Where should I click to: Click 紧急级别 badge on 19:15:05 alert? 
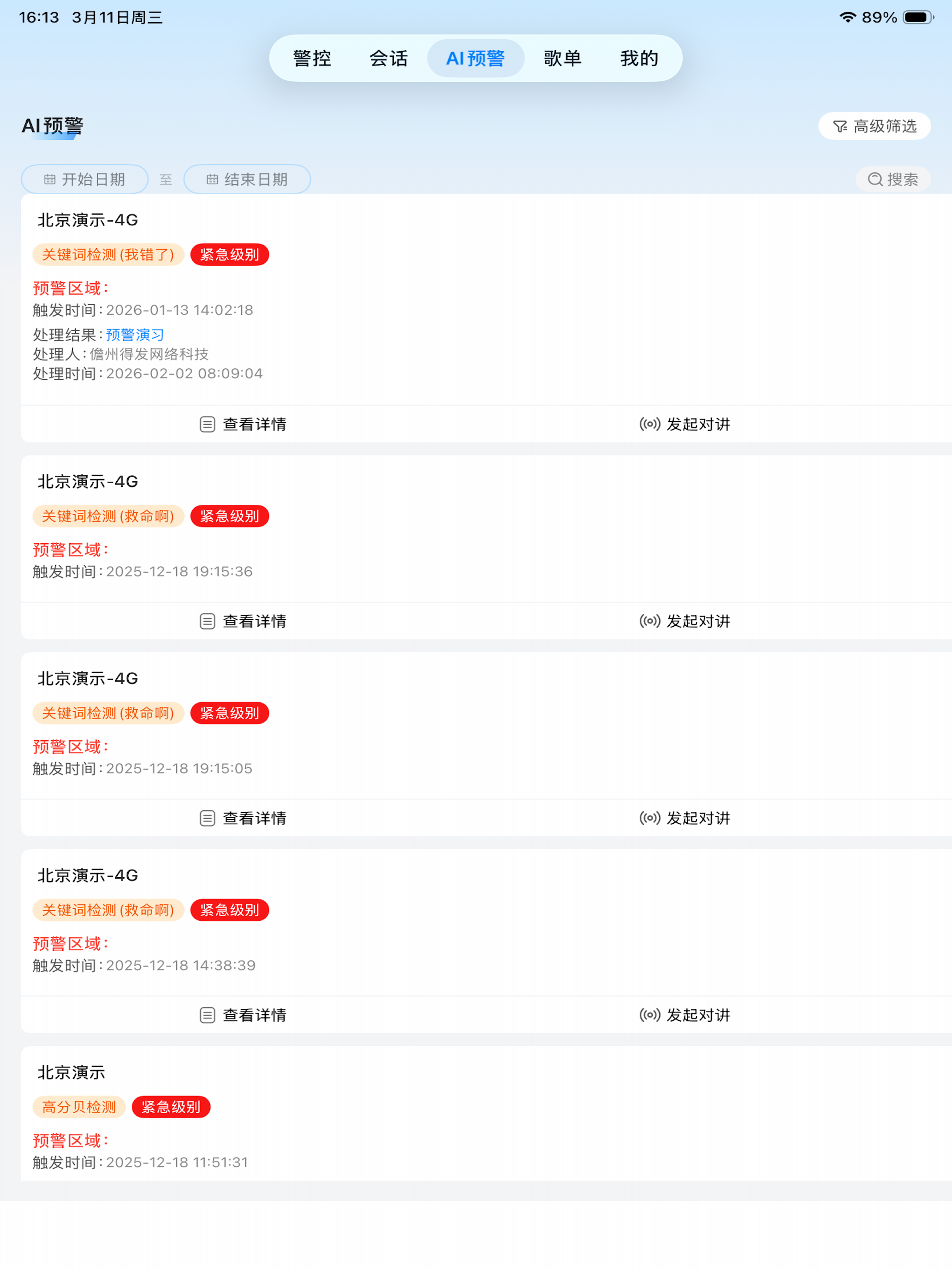[x=230, y=713]
